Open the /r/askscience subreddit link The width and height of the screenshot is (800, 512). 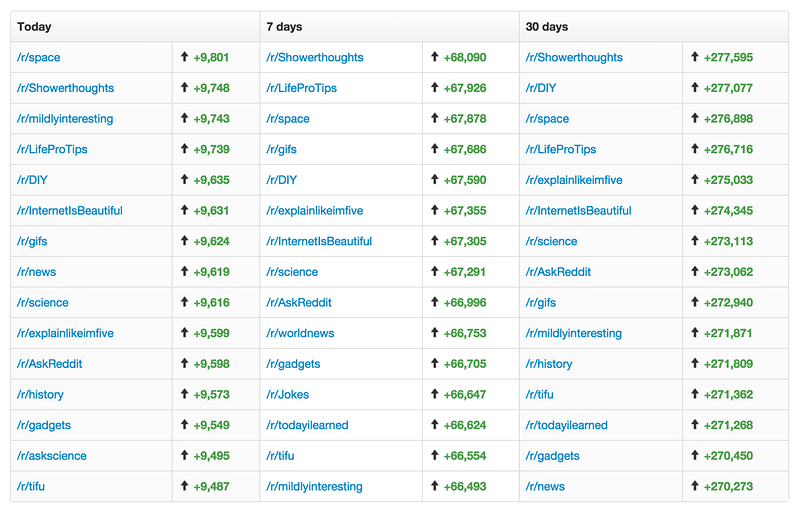coord(52,455)
